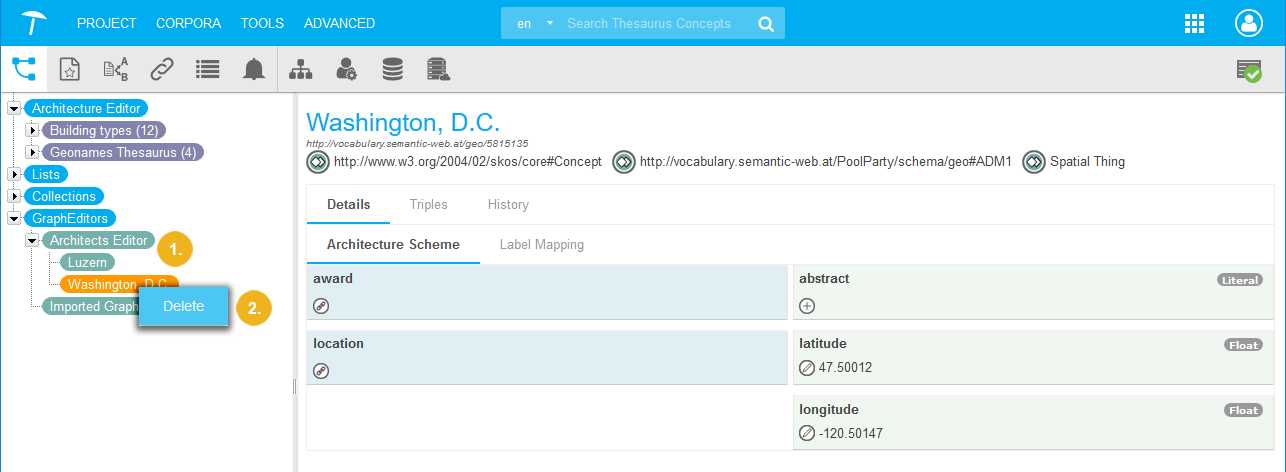This screenshot has height=472, width=1286.
Task: Click the database stack icon
Action: 393,69
